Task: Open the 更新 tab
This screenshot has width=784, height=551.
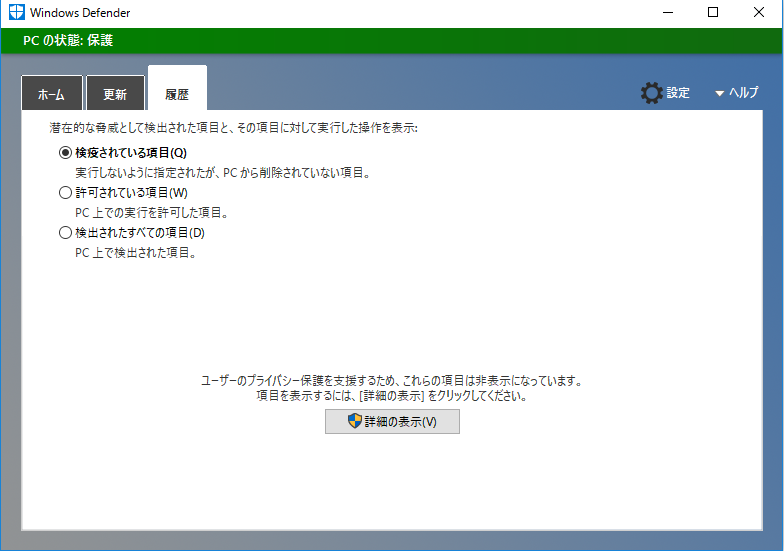Action: pos(115,95)
